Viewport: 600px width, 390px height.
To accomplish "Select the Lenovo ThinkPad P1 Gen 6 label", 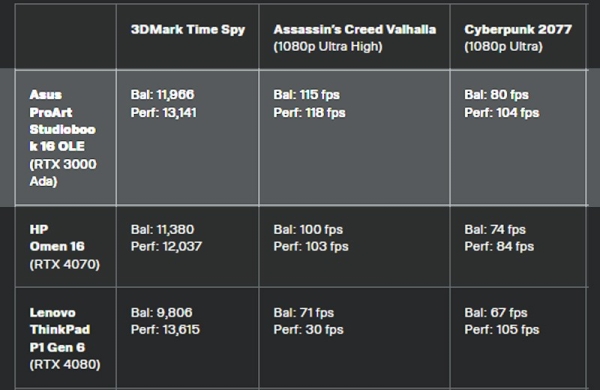I will tap(65, 338).
